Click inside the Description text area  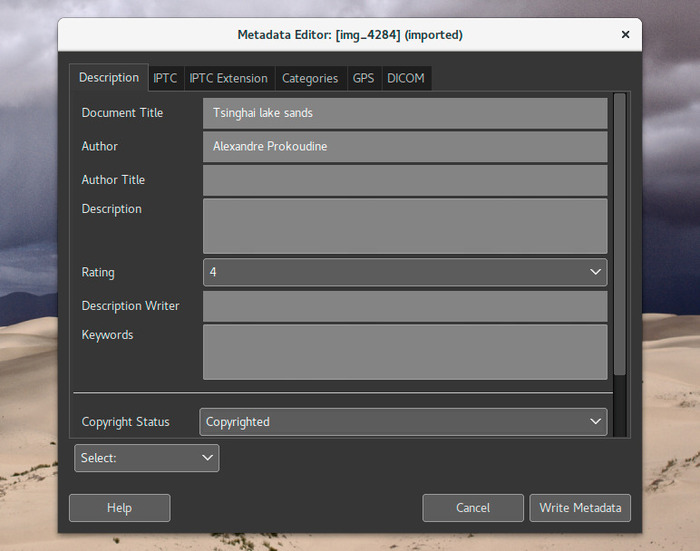click(x=405, y=226)
